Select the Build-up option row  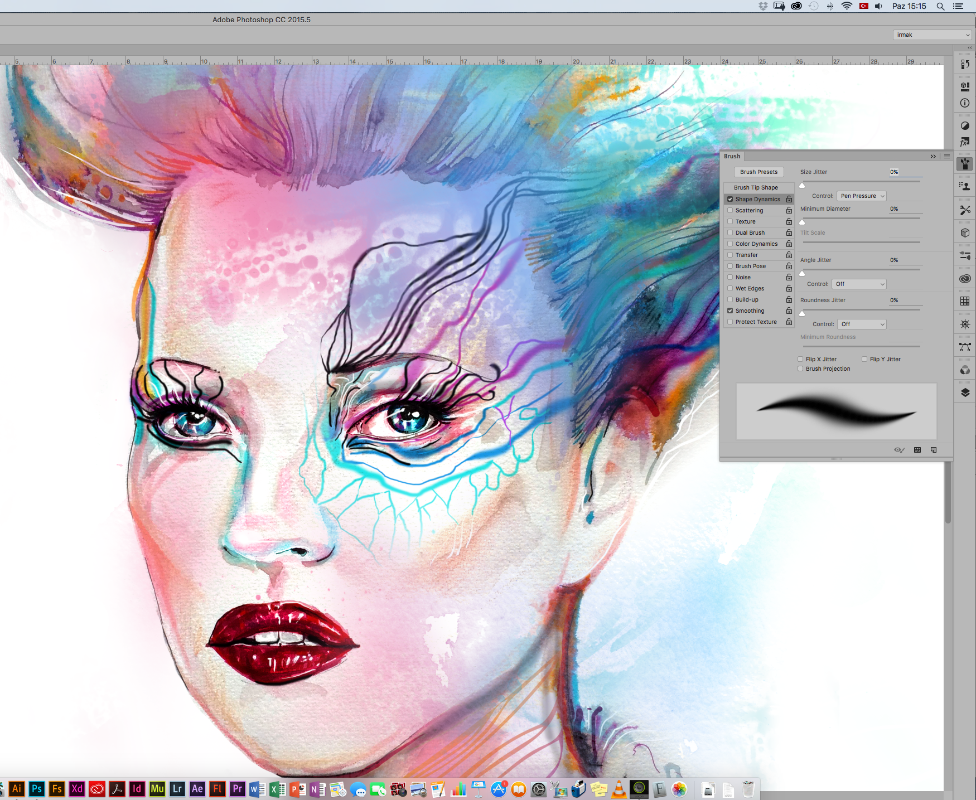759,299
